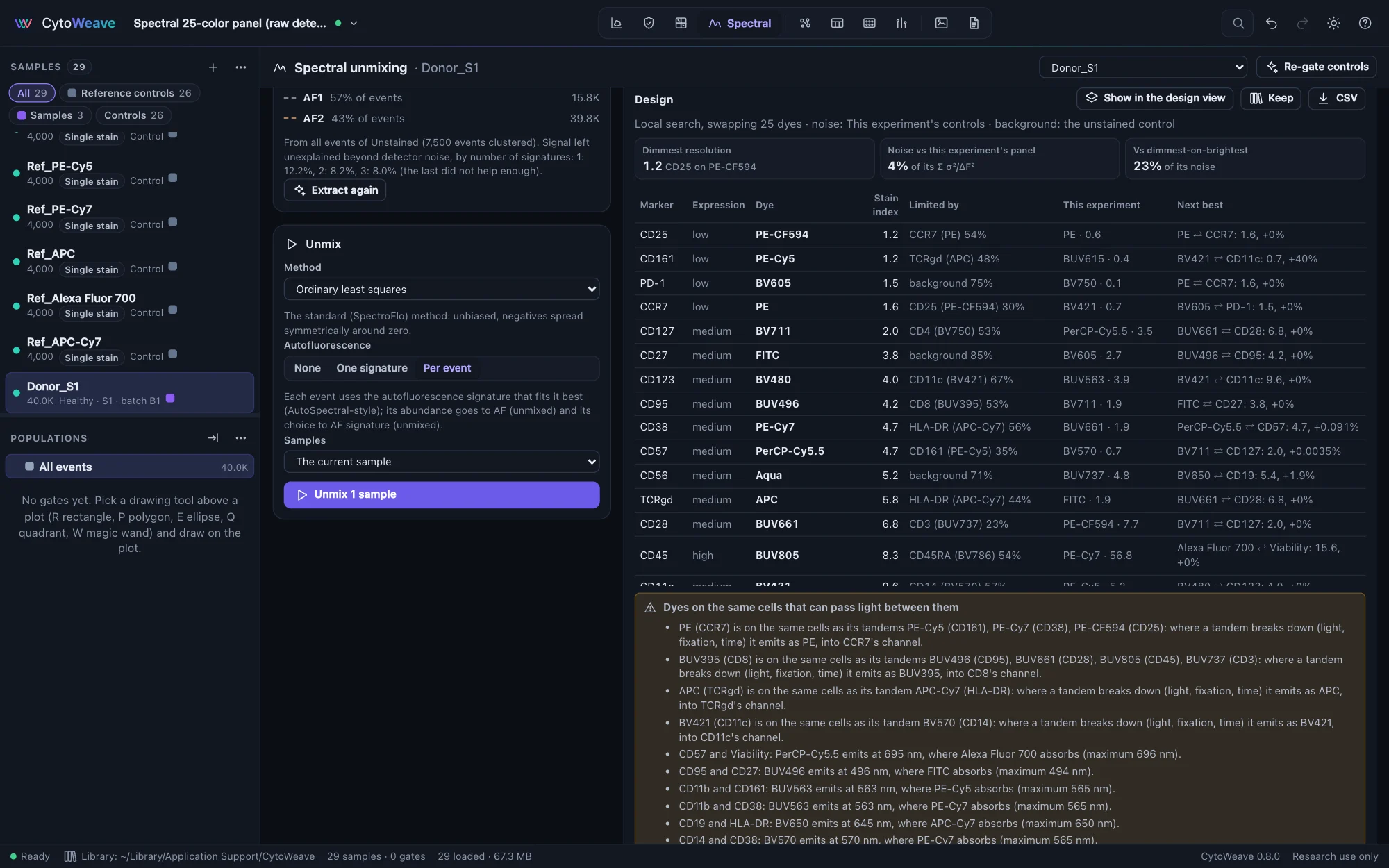Click the Re-gate controls button
Image resolution: width=1389 pixels, height=868 pixels.
tap(1317, 67)
